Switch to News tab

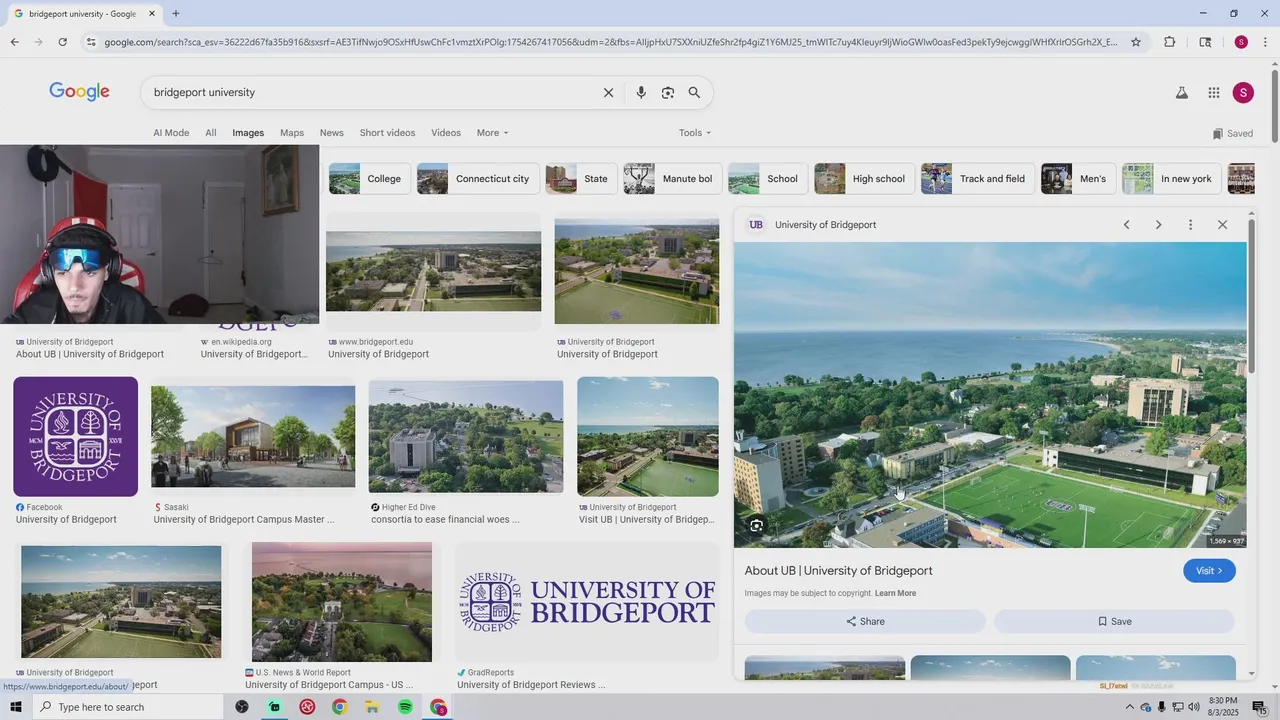331,133
